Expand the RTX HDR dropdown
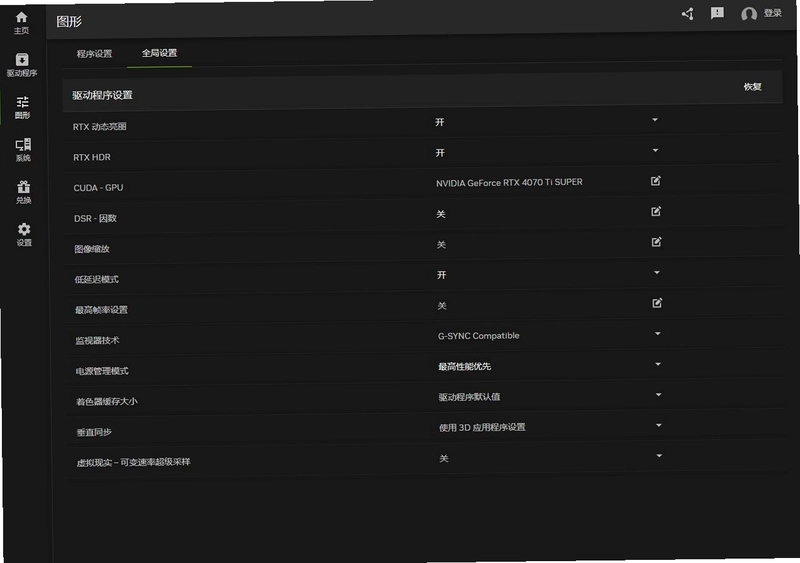 coord(656,150)
